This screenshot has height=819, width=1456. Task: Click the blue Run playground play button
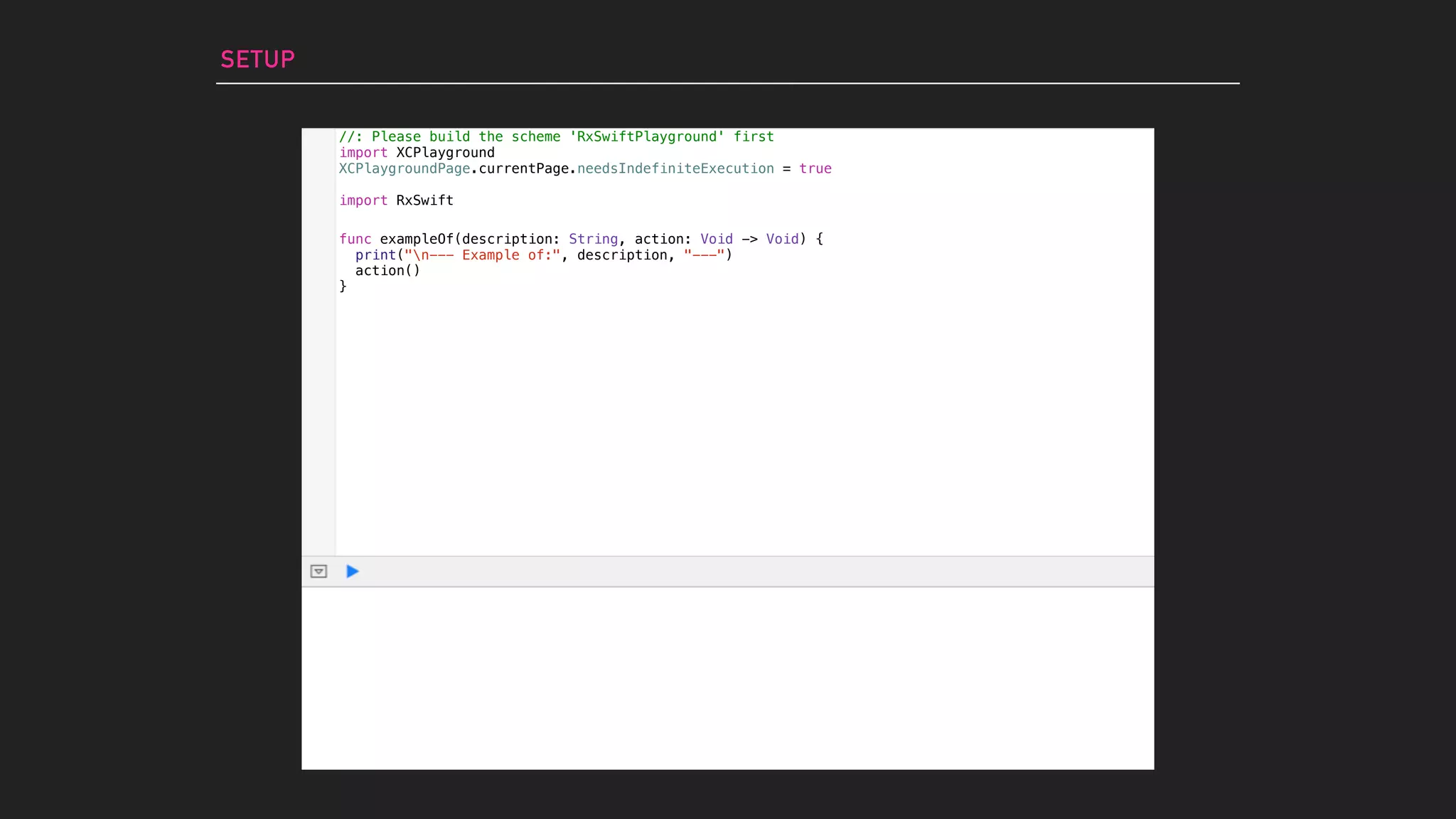point(352,572)
